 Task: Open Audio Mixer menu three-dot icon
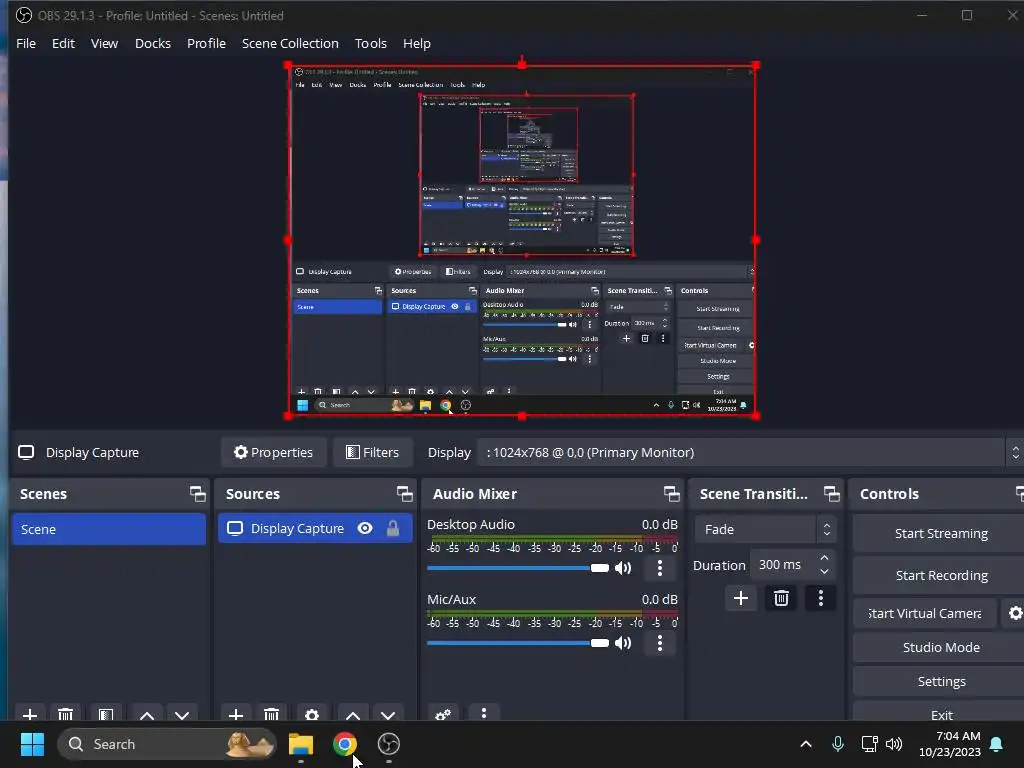[x=484, y=713]
